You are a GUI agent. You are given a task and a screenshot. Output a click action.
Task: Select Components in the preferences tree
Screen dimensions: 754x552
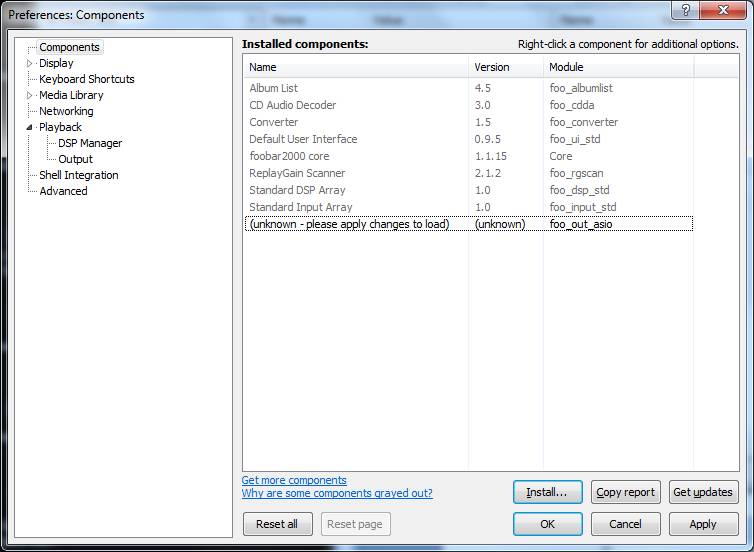(69, 47)
